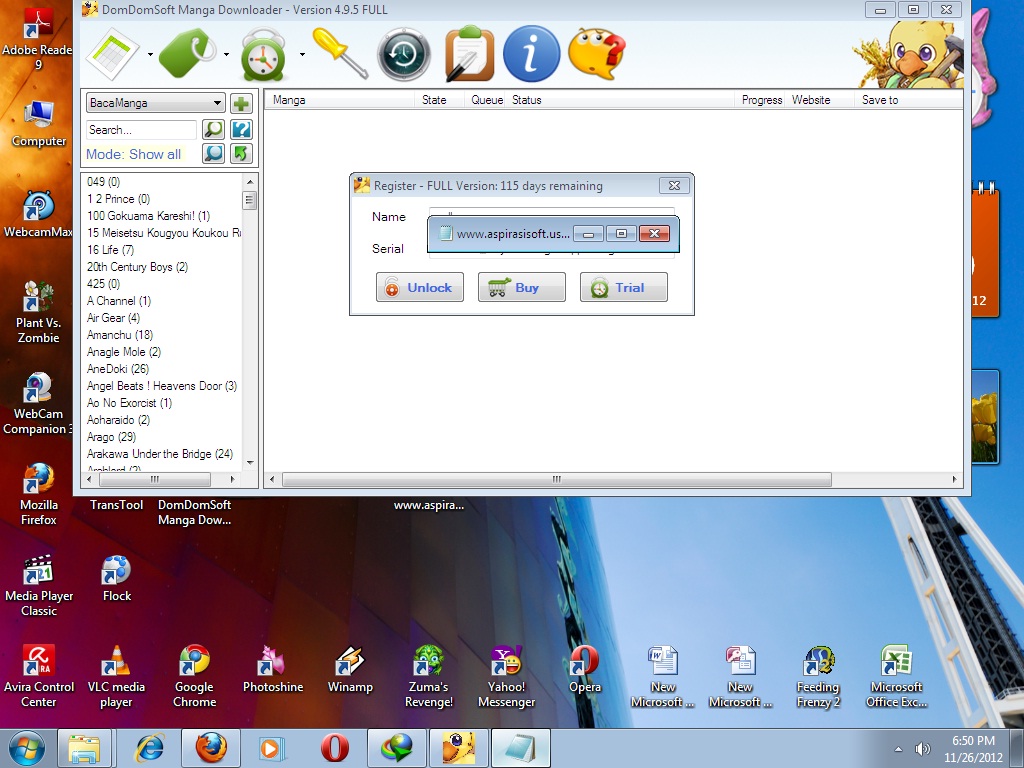Open Yahoo! Messenger desktop shortcut
1024x768 pixels.
point(506,677)
